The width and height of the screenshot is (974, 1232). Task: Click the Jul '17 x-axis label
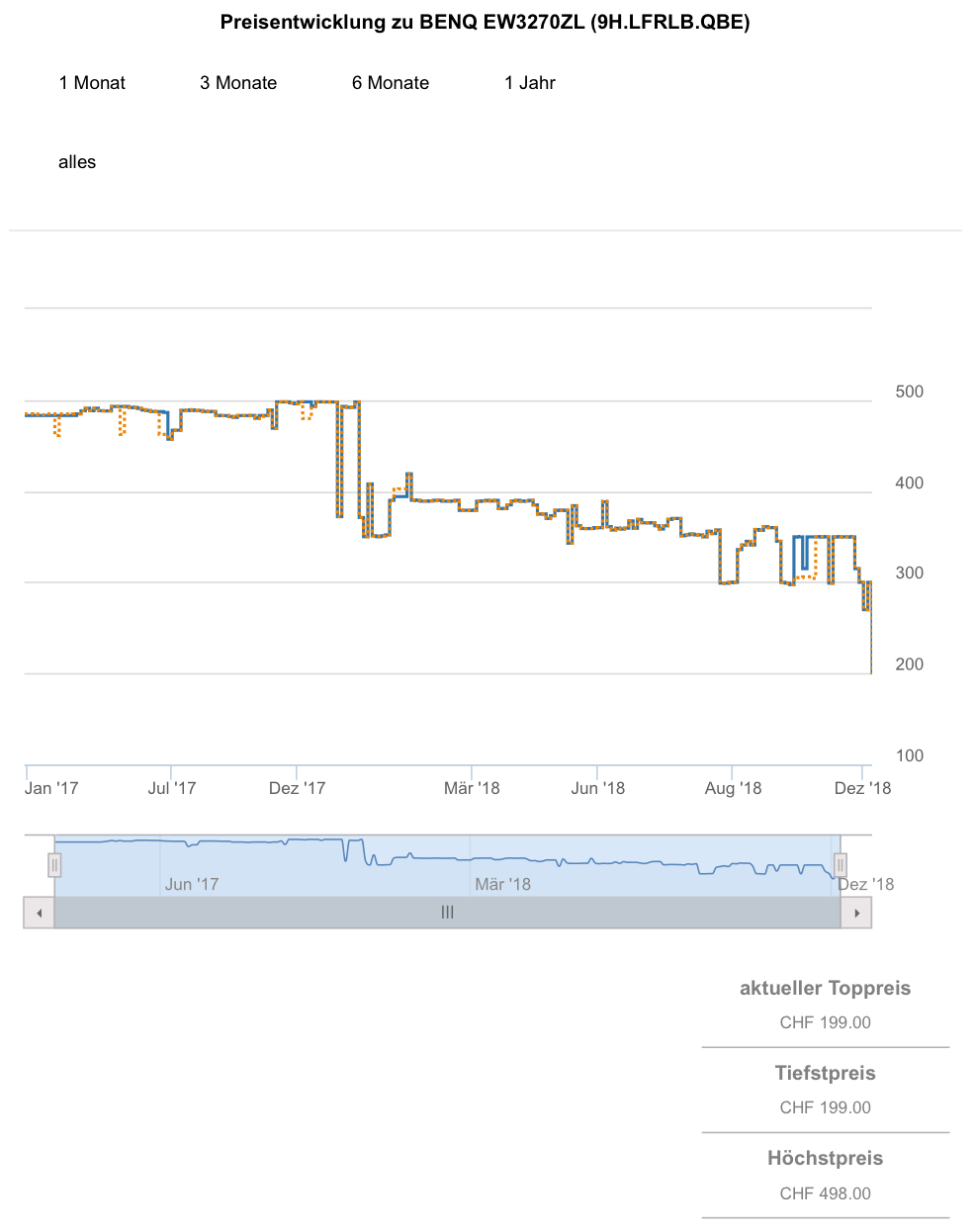click(172, 788)
